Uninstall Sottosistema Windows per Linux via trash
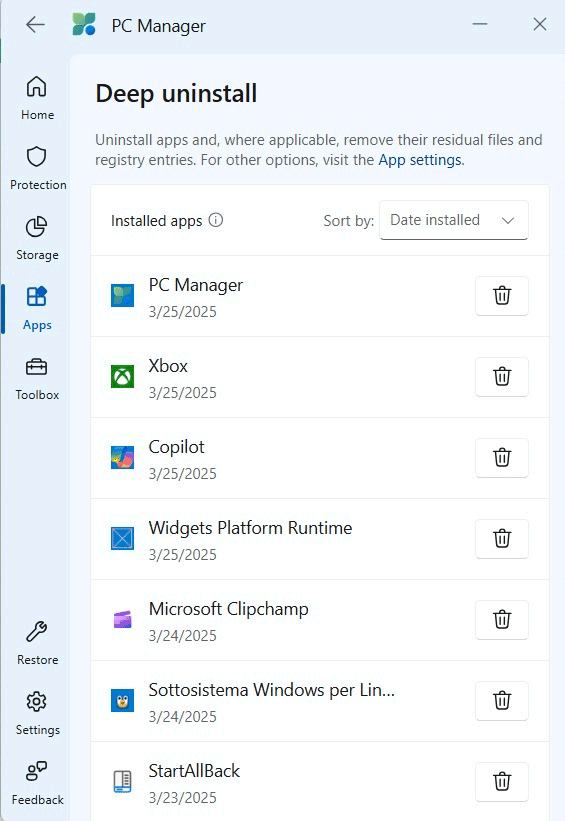The width and height of the screenshot is (565, 821). (502, 701)
